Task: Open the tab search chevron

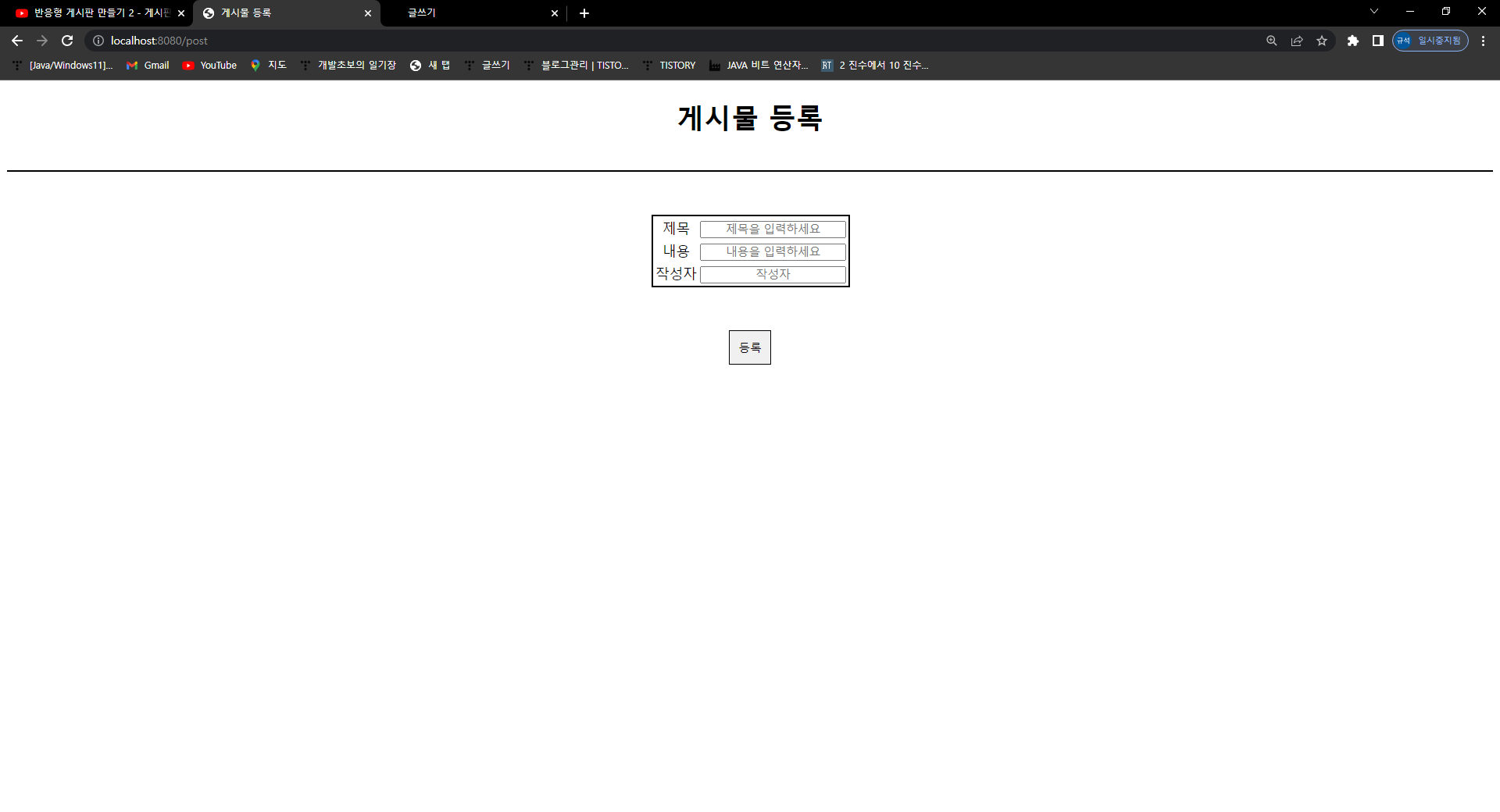Action: [1374, 12]
